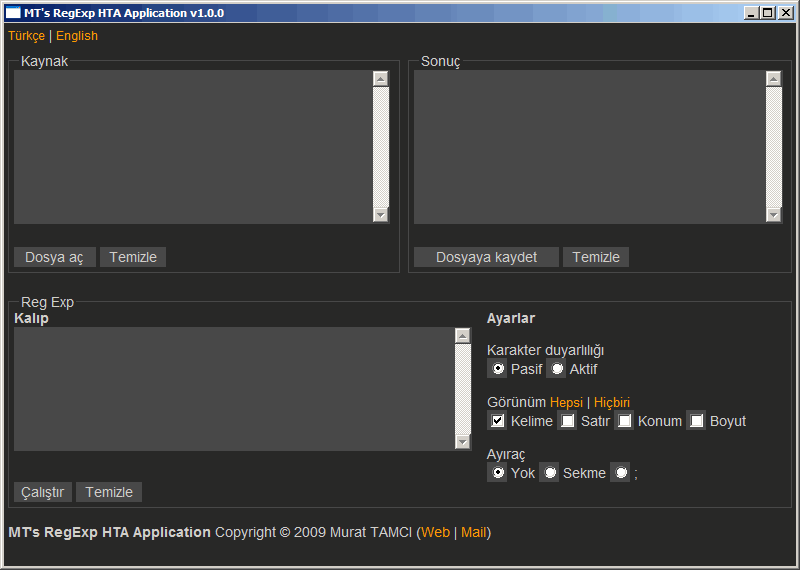The height and width of the screenshot is (570, 800).
Task: Switch language to Türkçe
Action: click(x=26, y=36)
